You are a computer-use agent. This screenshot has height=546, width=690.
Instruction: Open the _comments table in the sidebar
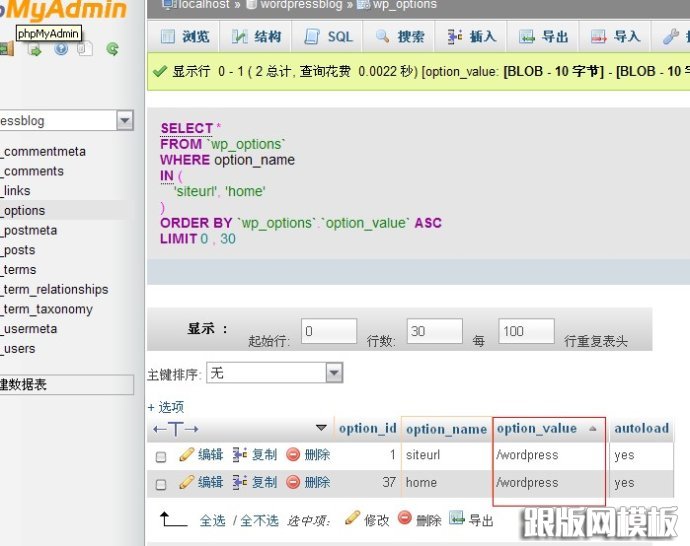point(32,171)
